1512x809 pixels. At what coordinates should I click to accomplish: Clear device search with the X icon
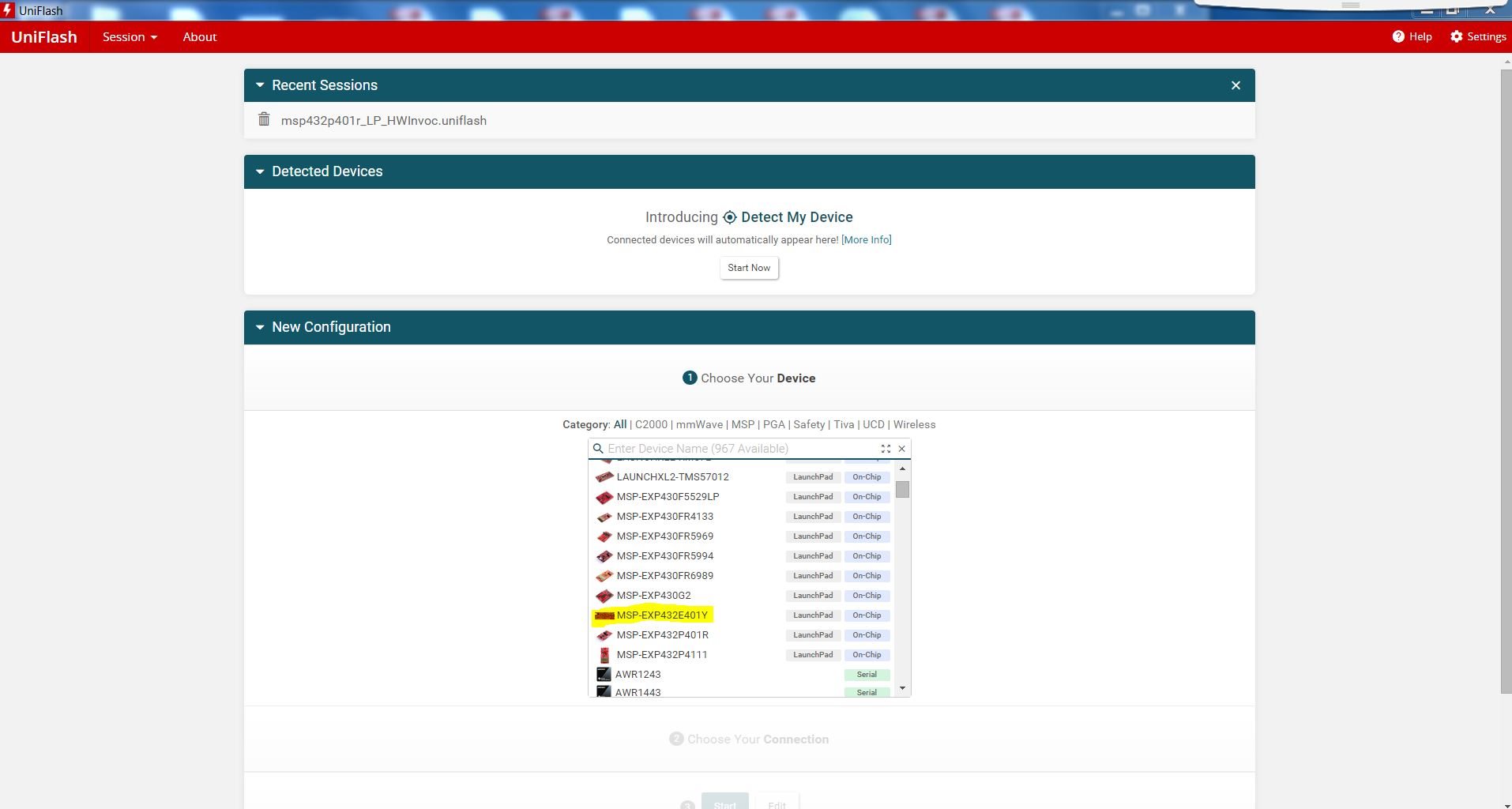coord(901,449)
